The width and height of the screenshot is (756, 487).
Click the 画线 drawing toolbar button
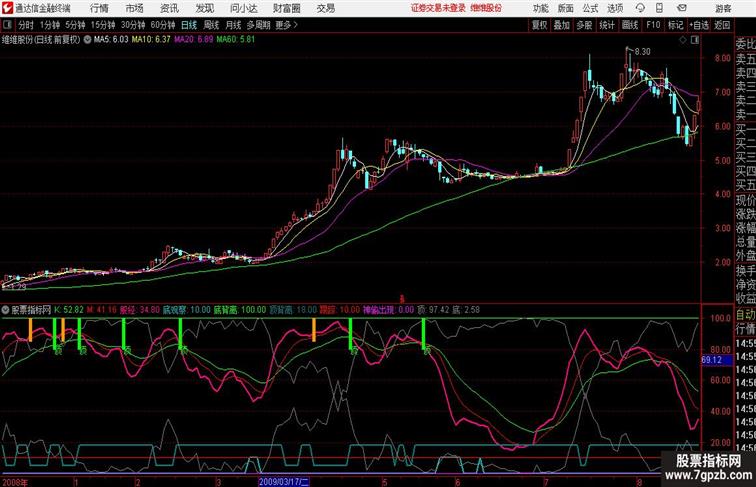click(x=630, y=25)
